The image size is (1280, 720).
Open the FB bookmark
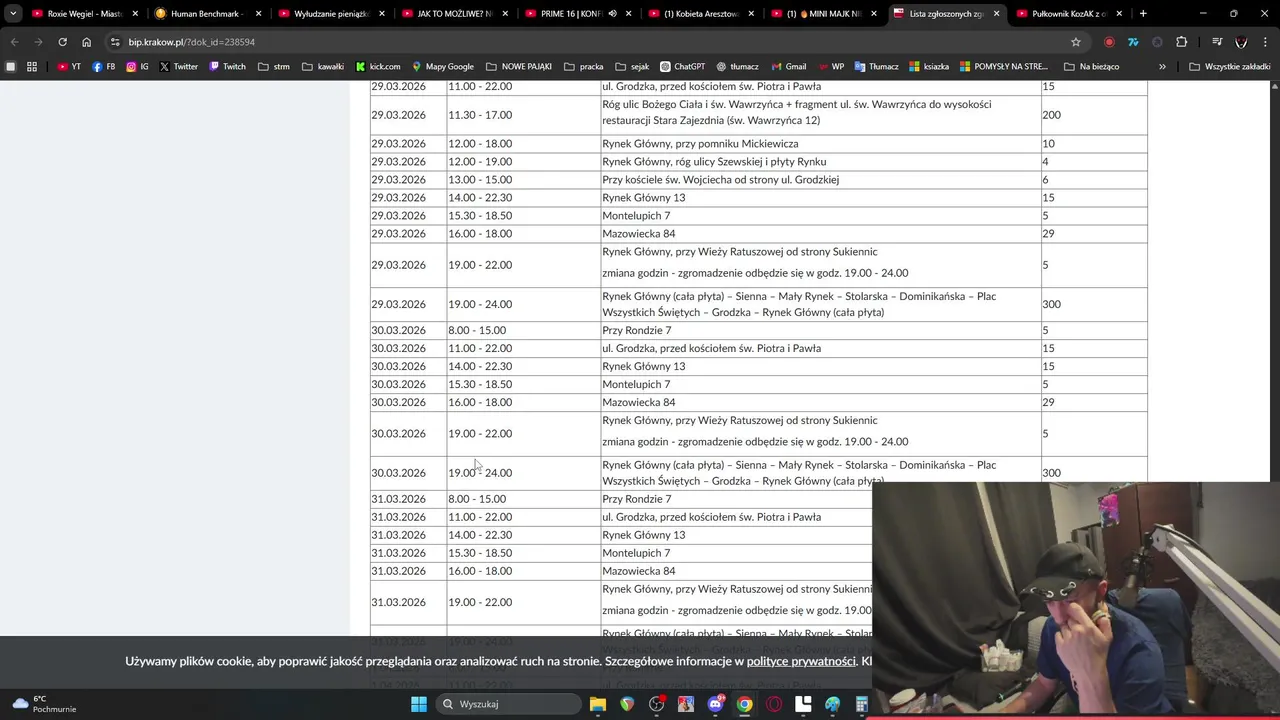click(x=103, y=66)
